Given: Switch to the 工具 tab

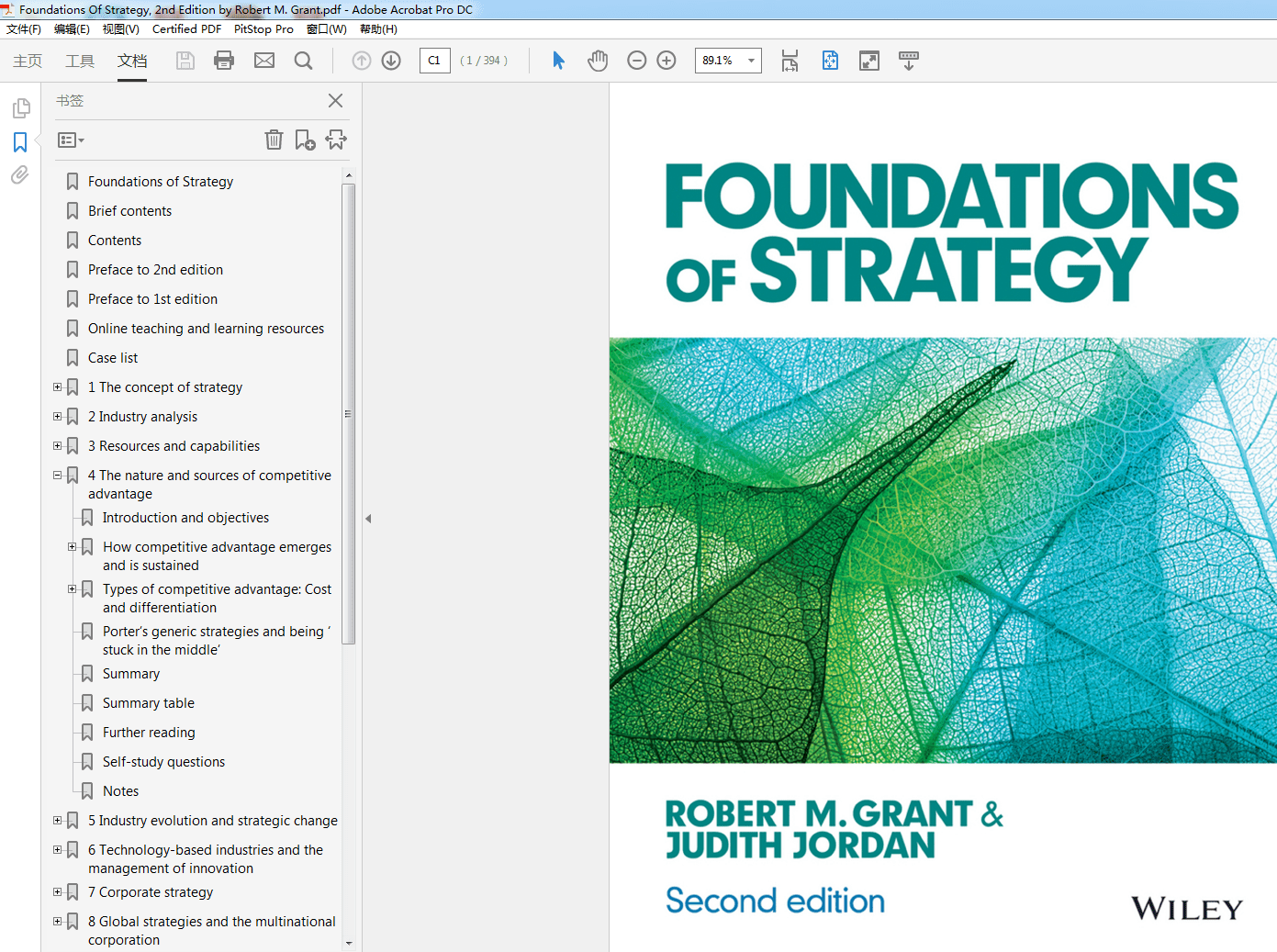Looking at the screenshot, I should tap(80, 61).
